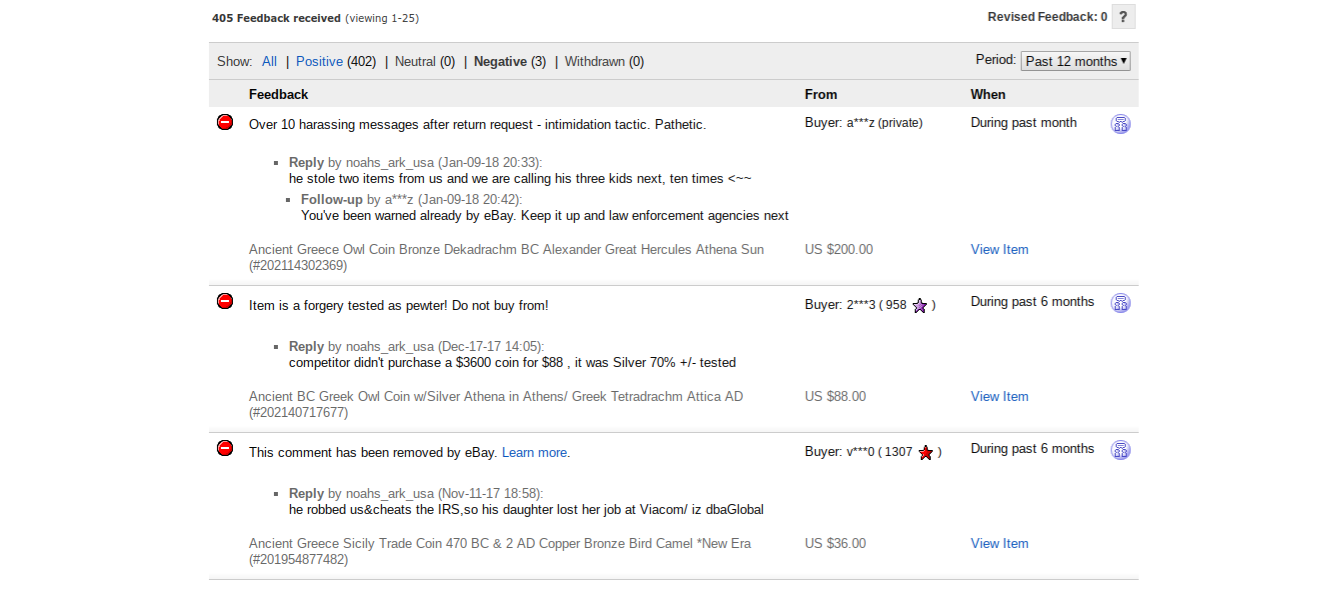Click the help question mark button
The width and height of the screenshot is (1319, 597).
tap(1123, 17)
